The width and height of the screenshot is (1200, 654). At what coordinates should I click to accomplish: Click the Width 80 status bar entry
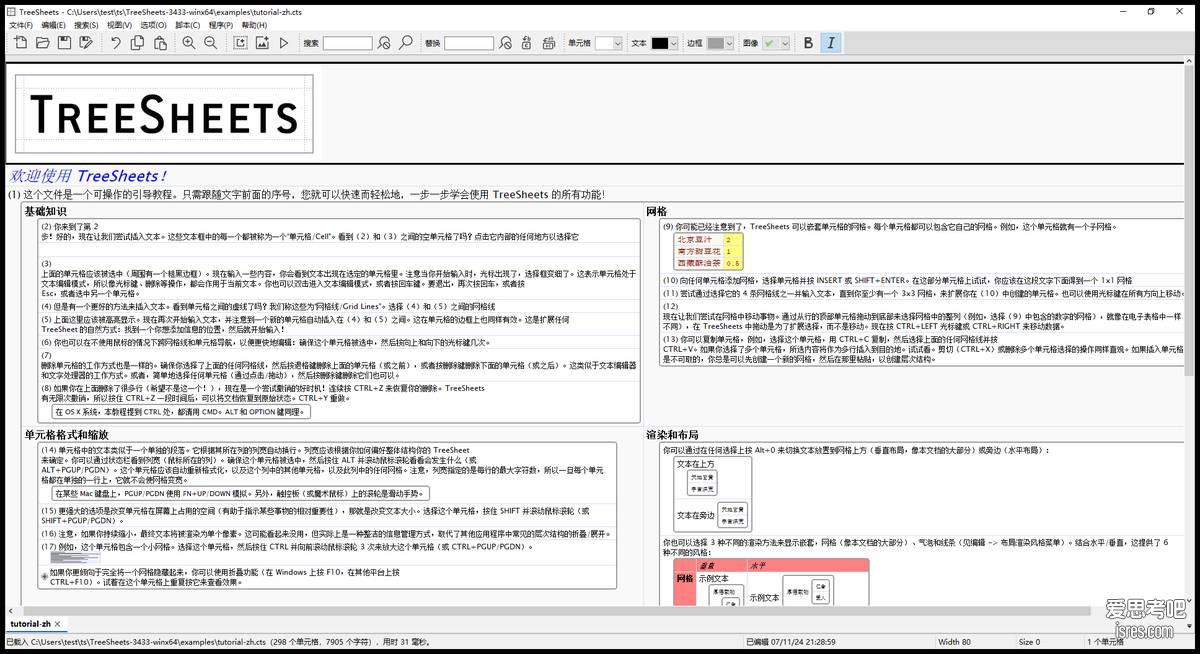click(953, 642)
